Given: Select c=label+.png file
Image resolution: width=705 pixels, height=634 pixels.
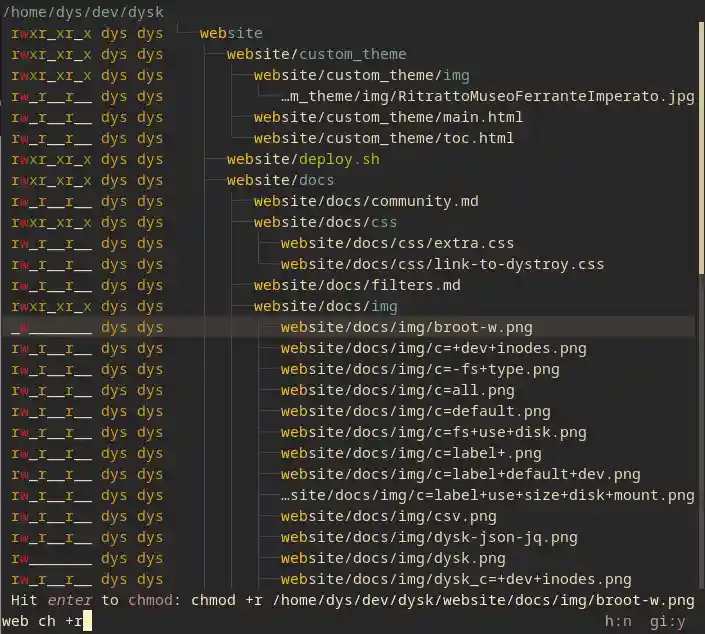Looking at the screenshot, I should [411, 453].
